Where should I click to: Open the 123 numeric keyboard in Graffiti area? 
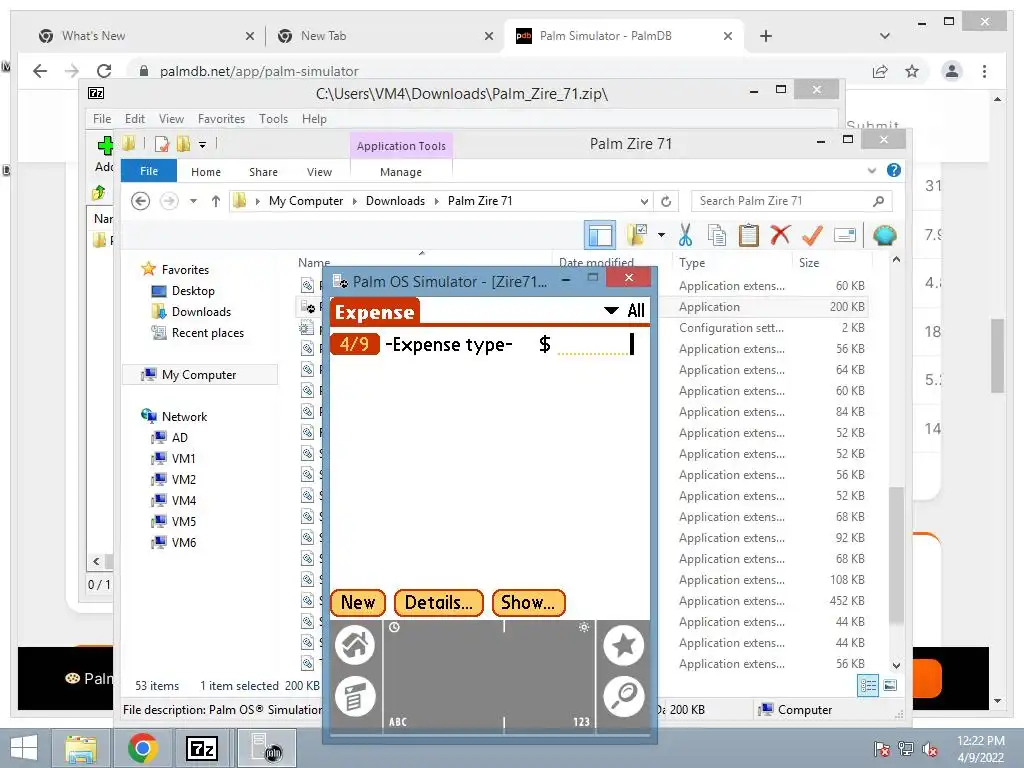coord(581,722)
